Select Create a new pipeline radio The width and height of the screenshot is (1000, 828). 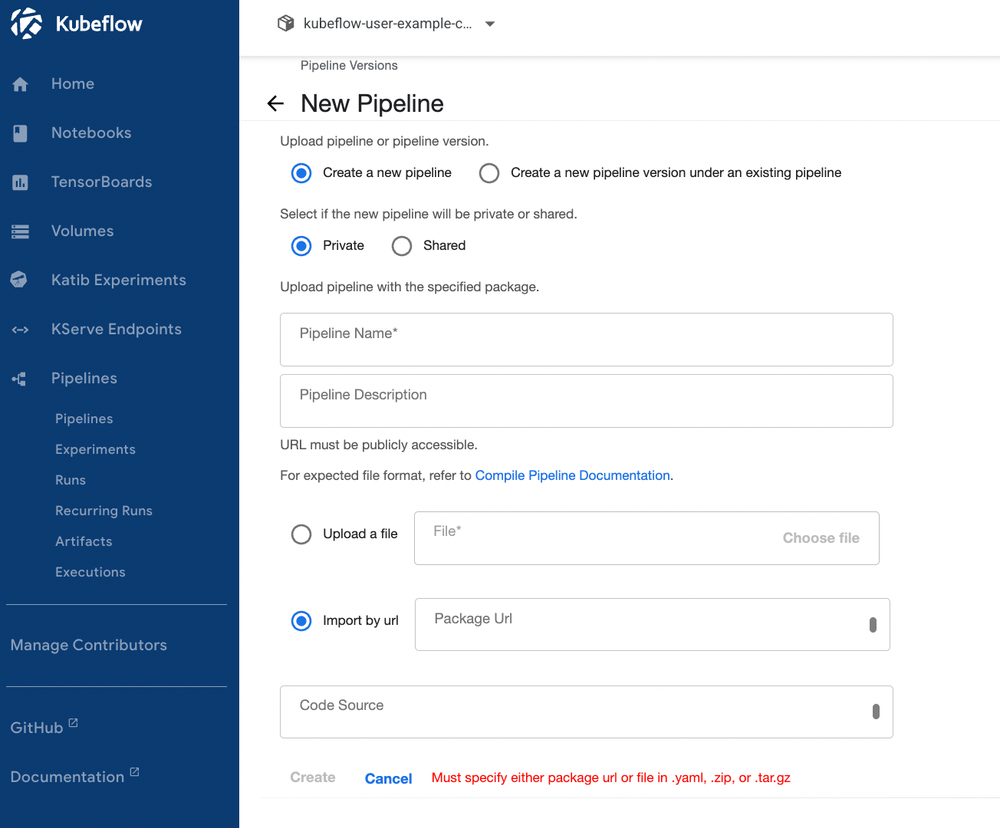tap(301, 173)
